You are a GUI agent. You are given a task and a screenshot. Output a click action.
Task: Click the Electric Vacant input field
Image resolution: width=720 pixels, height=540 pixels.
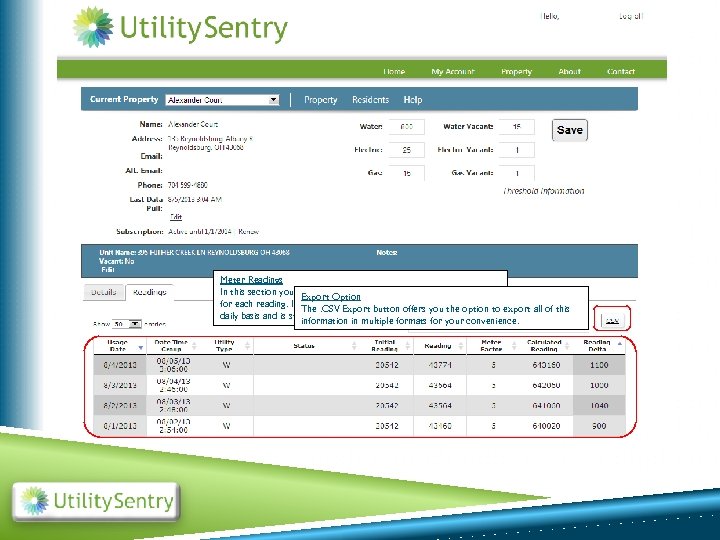(517, 150)
